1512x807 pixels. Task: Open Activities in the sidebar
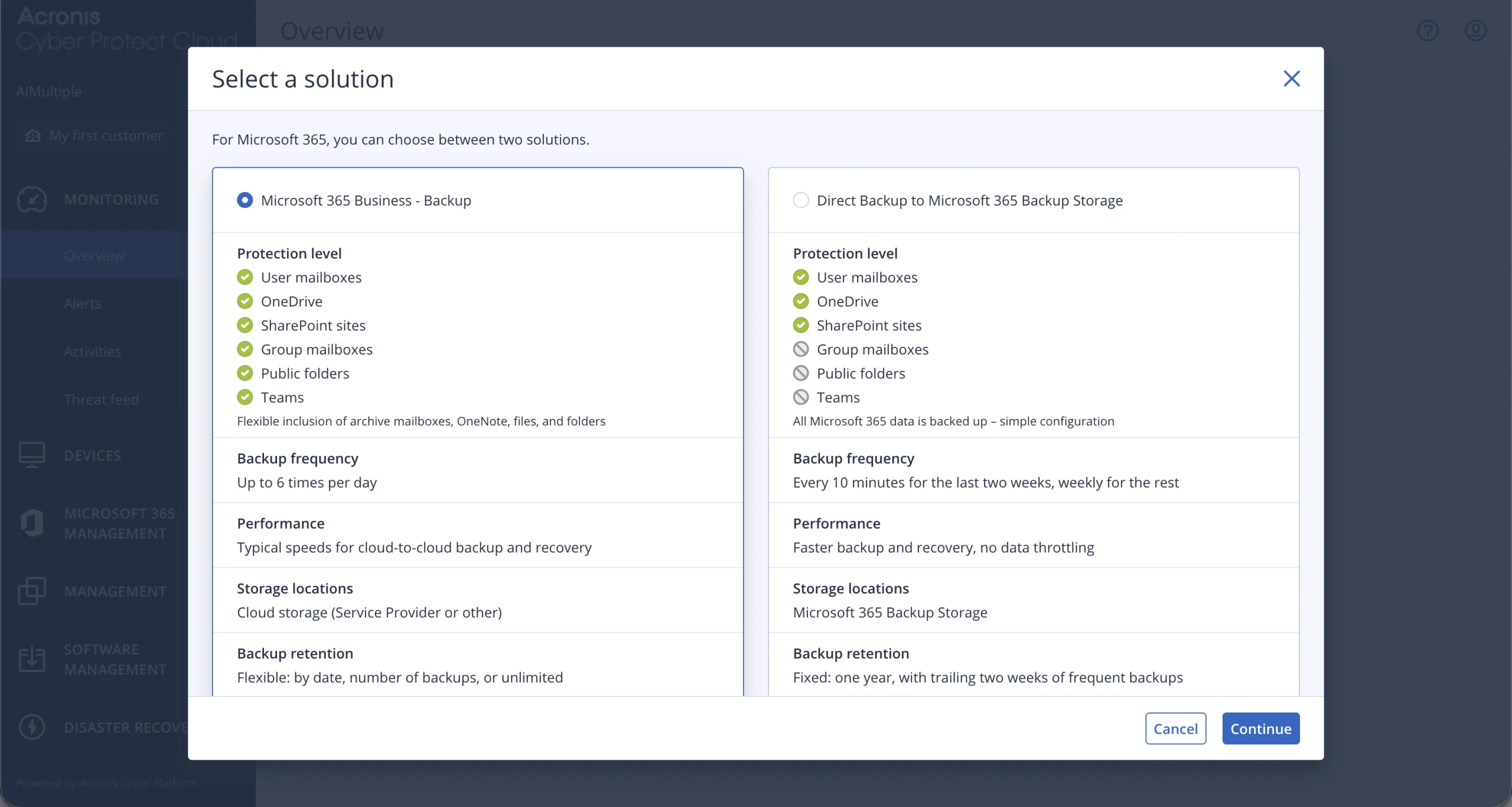coord(93,352)
